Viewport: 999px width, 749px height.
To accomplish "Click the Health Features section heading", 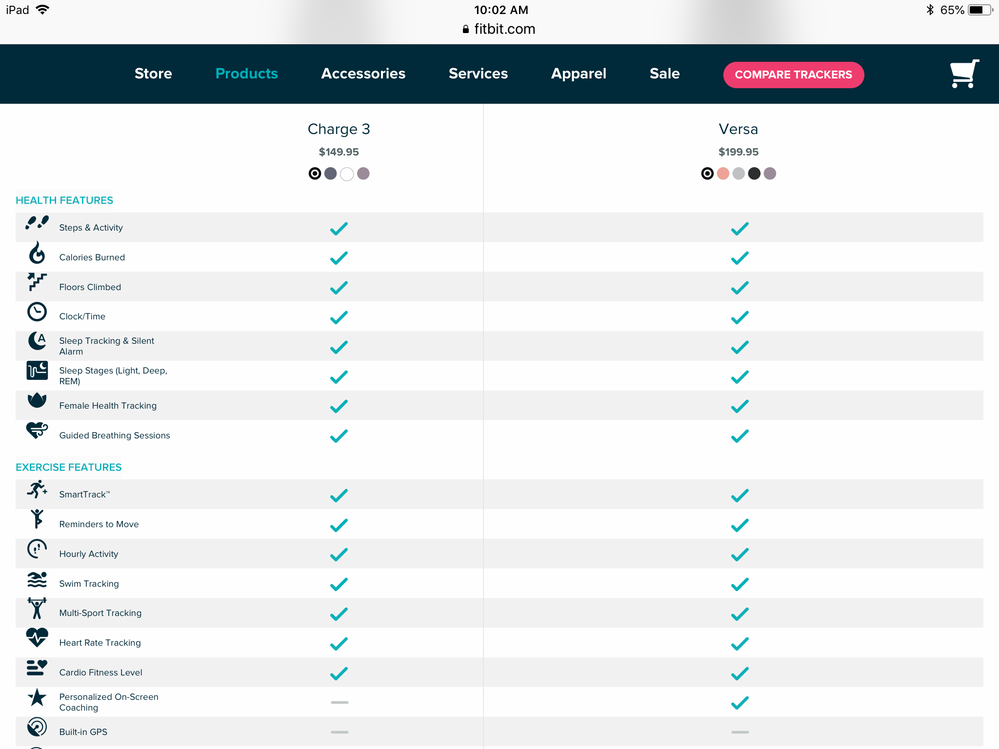I will 64,200.
